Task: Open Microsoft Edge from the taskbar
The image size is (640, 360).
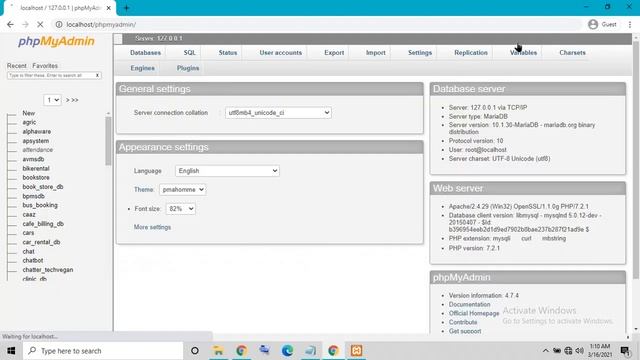Action: coord(287,351)
